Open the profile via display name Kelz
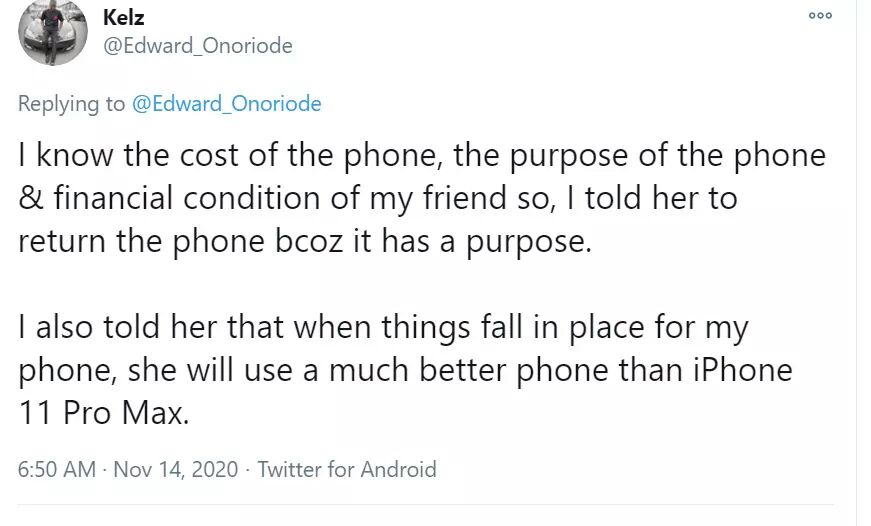Viewport: 871px width, 526px height. (124, 18)
